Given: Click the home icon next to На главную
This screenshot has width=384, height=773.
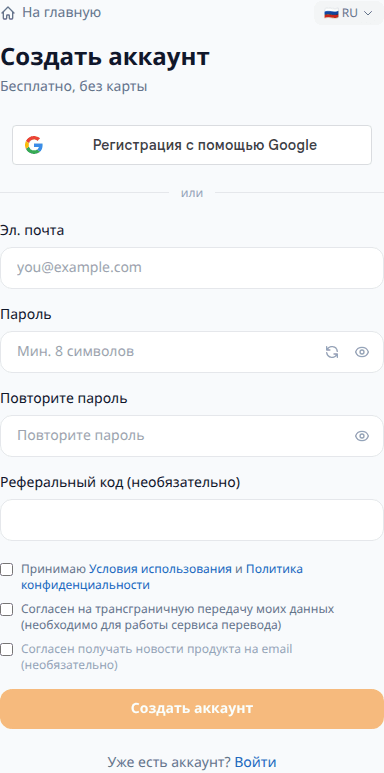Looking at the screenshot, I should [x=8, y=13].
